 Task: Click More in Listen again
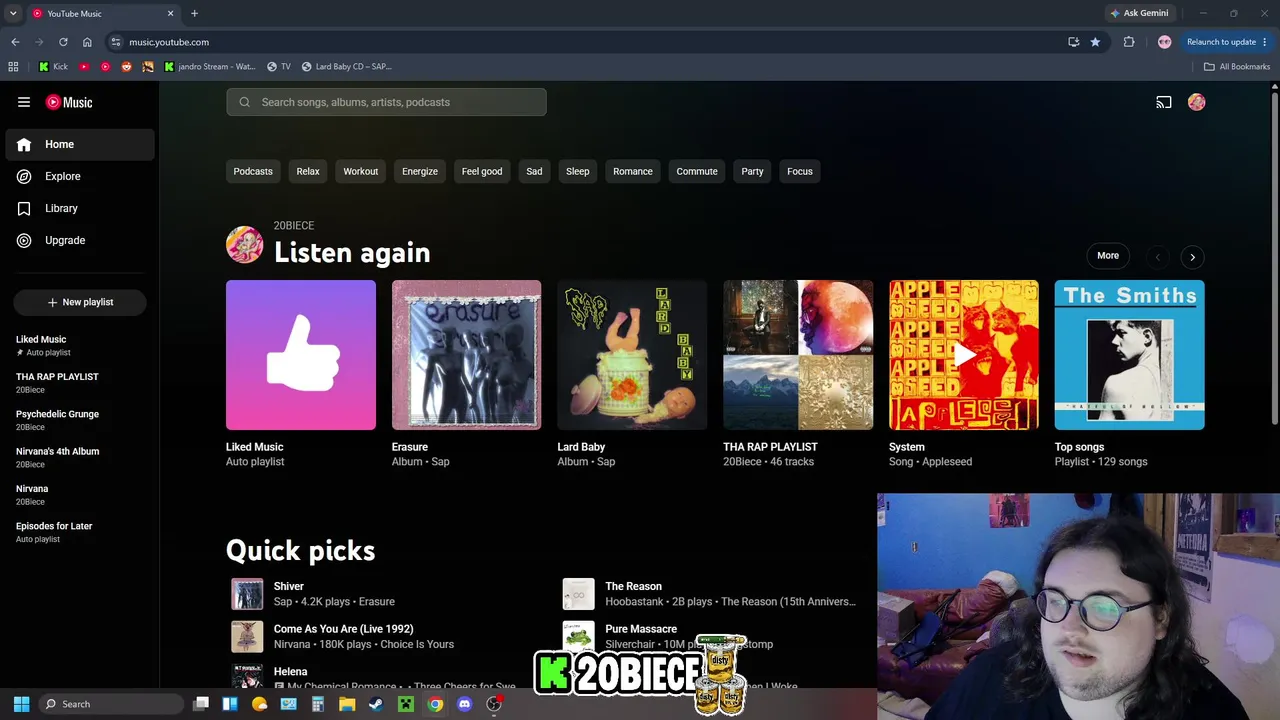pos(1108,256)
